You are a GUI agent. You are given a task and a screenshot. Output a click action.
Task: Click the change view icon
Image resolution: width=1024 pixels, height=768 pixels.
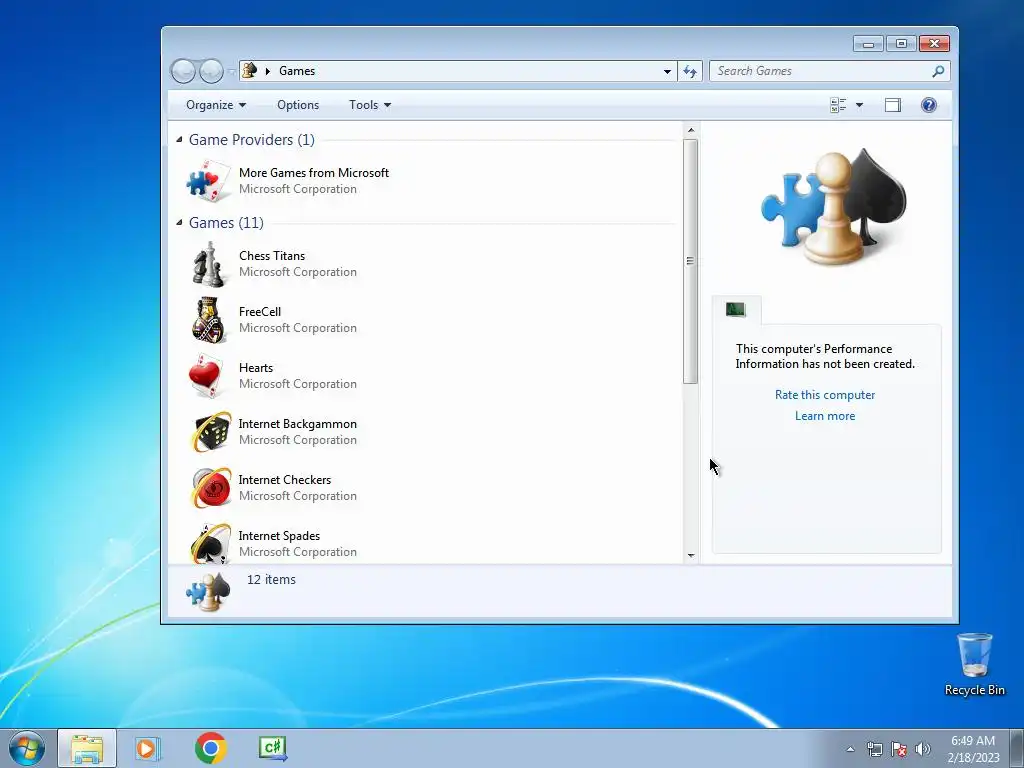(838, 105)
